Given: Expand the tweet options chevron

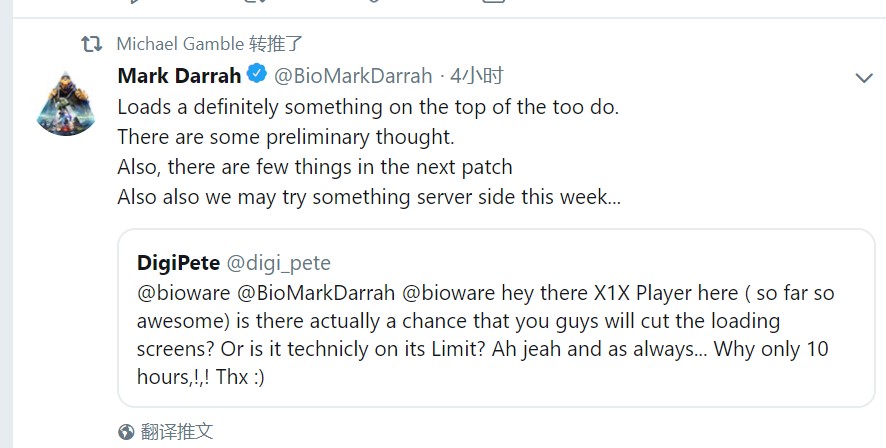Looking at the screenshot, I should (864, 77).
